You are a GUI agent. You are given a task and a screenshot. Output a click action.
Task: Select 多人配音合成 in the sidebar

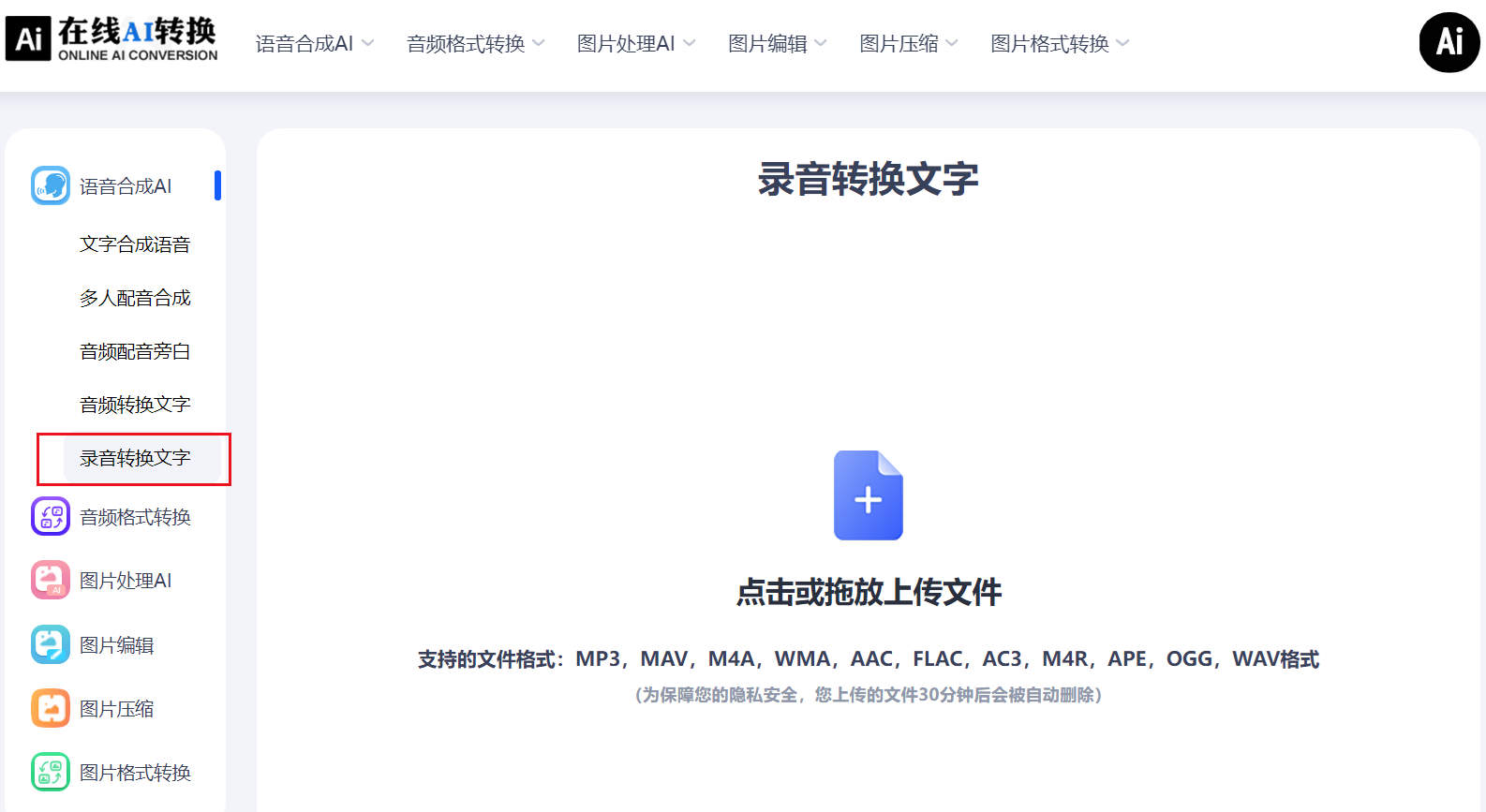(135, 298)
